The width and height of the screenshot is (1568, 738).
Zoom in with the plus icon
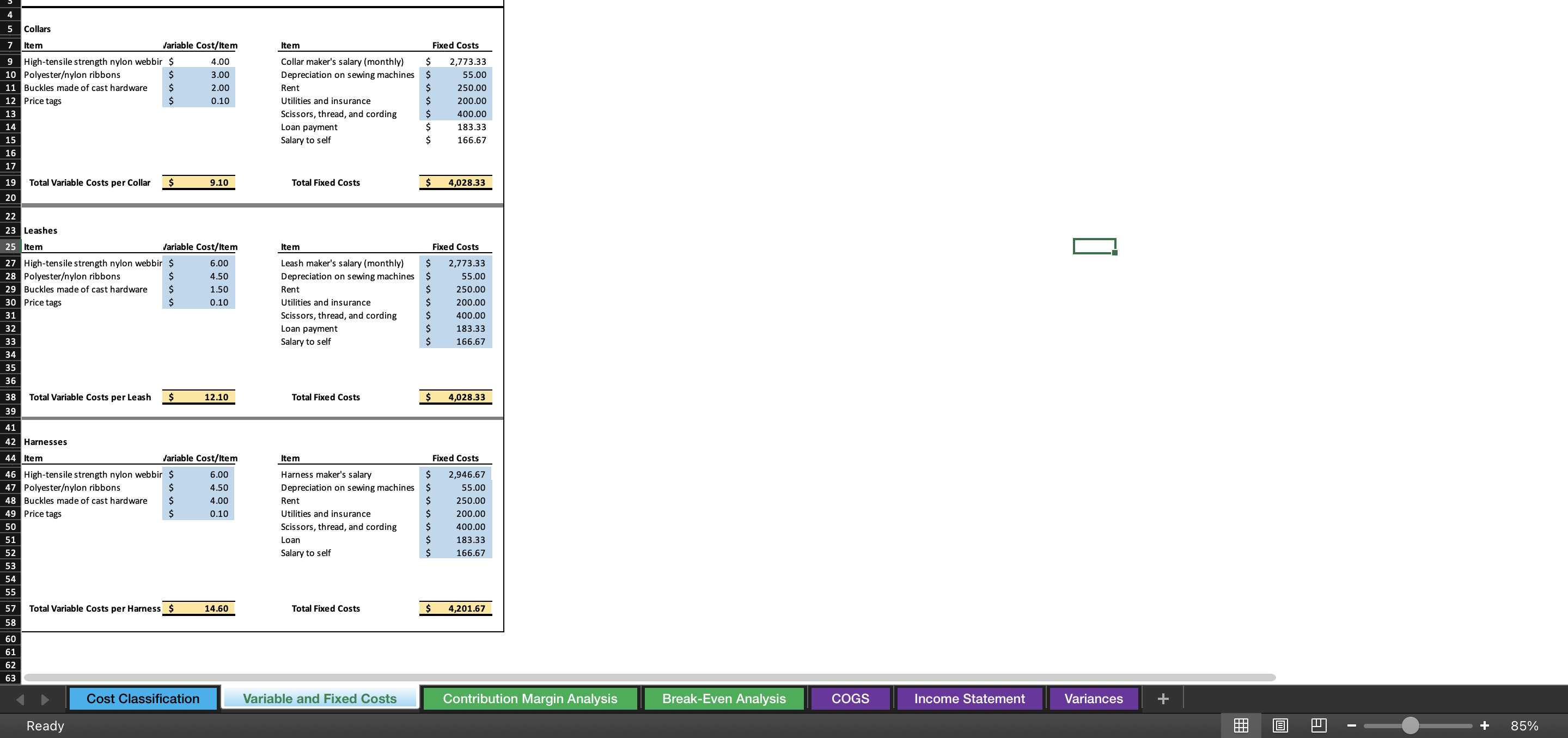(1484, 725)
